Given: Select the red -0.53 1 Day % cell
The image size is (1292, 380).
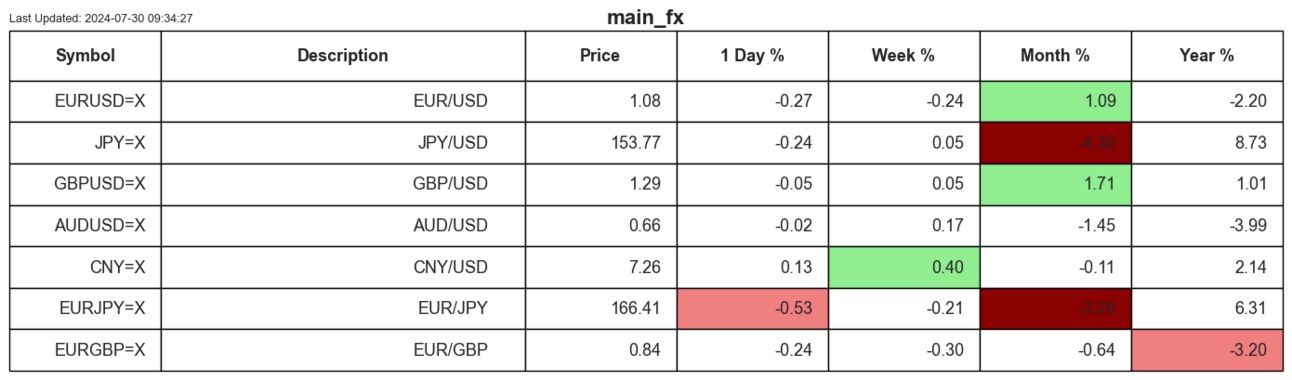Looking at the screenshot, I should (x=752, y=309).
